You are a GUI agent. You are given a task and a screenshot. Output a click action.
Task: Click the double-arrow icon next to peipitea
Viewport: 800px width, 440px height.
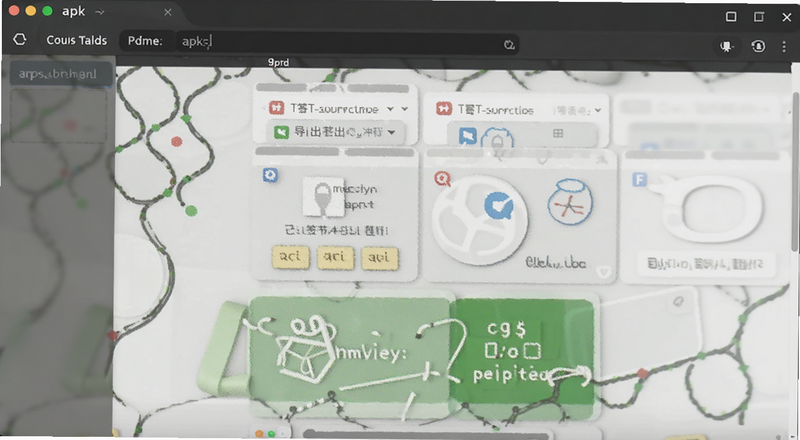(571, 376)
